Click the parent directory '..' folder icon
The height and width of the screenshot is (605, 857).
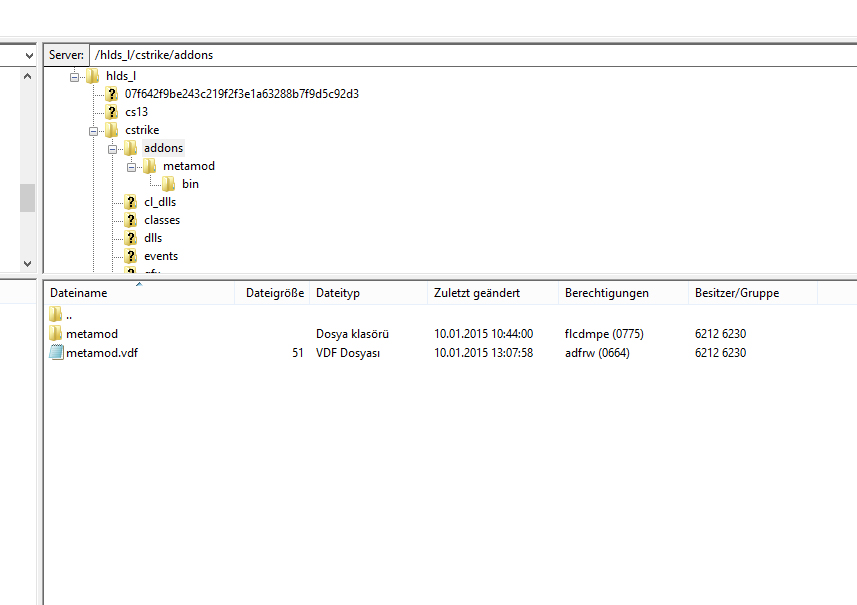coord(56,315)
